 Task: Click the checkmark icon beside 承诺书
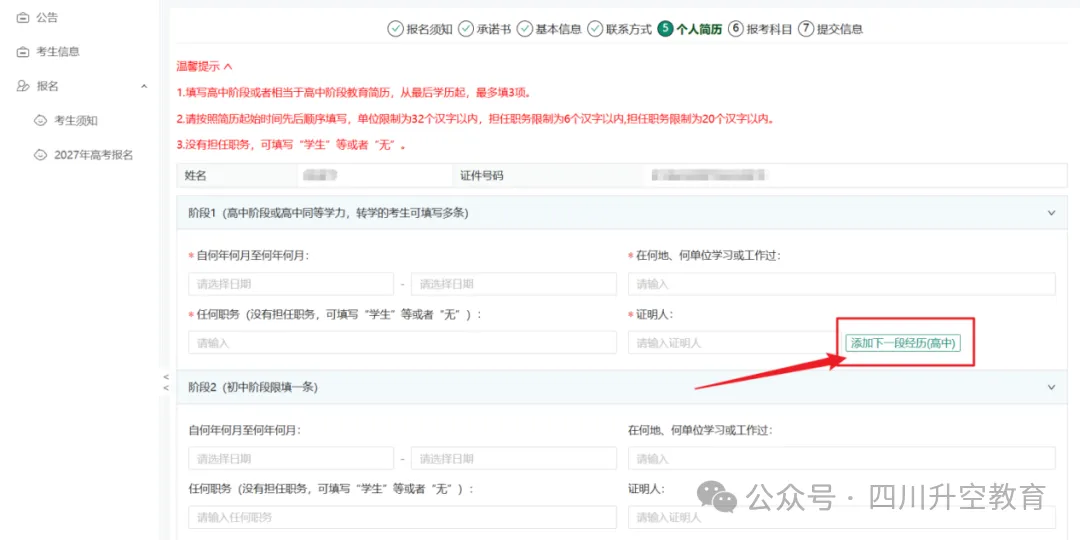tap(466, 29)
